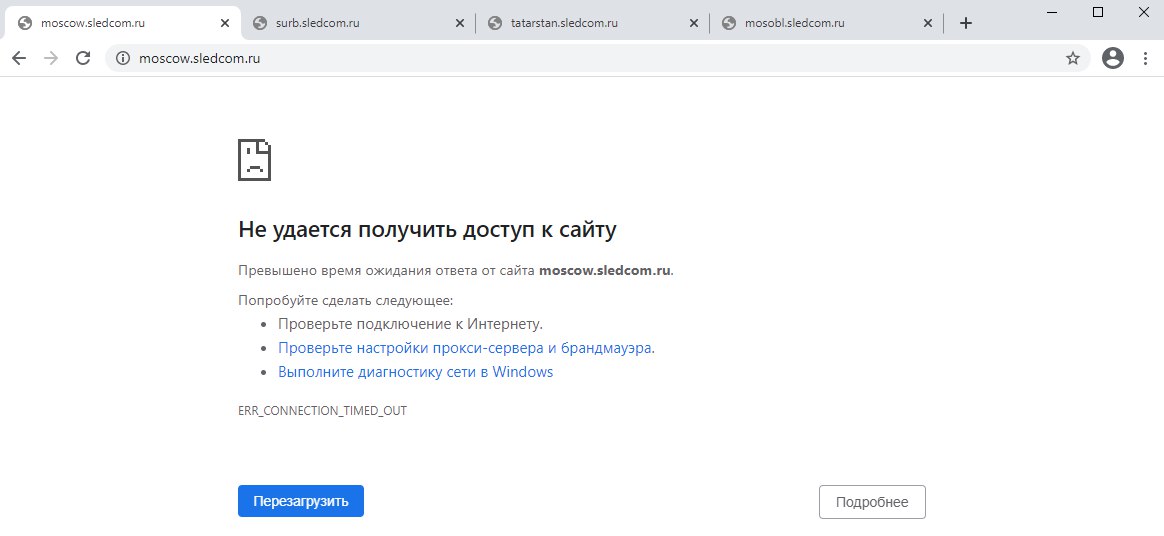Open Chrome three-dot menu
The image size is (1164, 536).
tap(1145, 59)
